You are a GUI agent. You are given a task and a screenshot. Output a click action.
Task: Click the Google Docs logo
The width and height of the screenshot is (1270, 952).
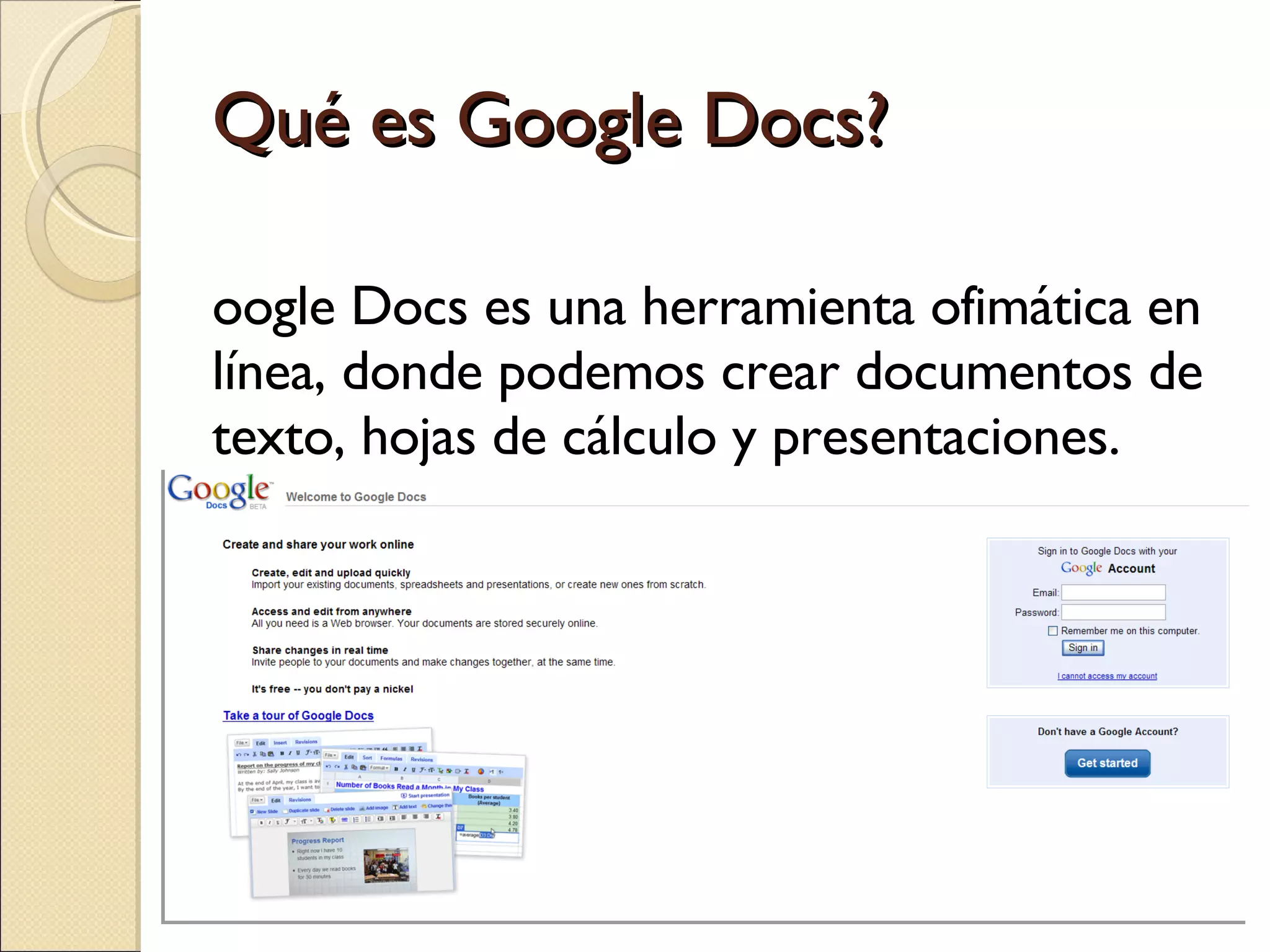click(x=218, y=491)
